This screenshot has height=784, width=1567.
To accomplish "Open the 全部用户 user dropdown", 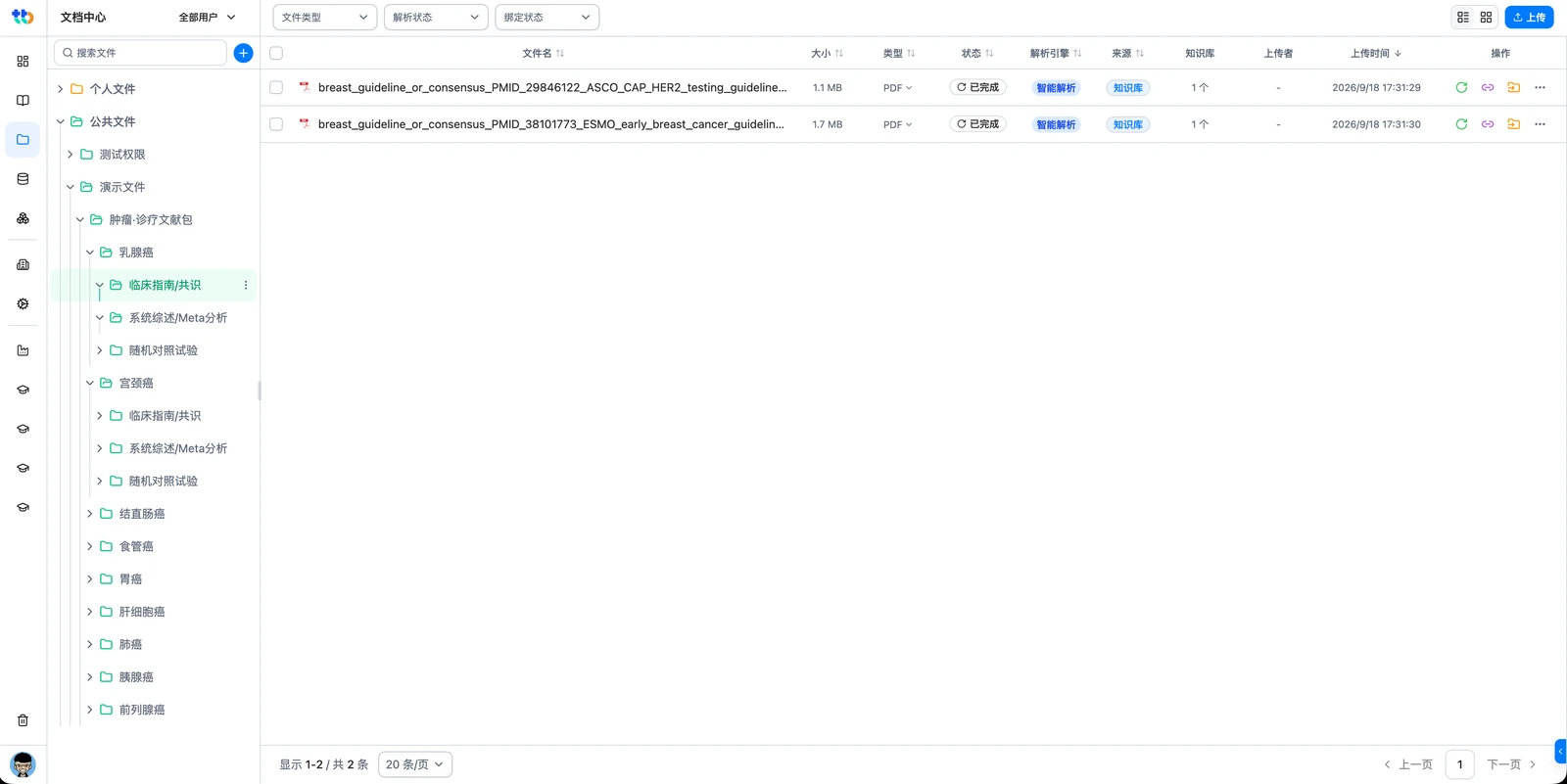I will pyautogui.click(x=208, y=18).
